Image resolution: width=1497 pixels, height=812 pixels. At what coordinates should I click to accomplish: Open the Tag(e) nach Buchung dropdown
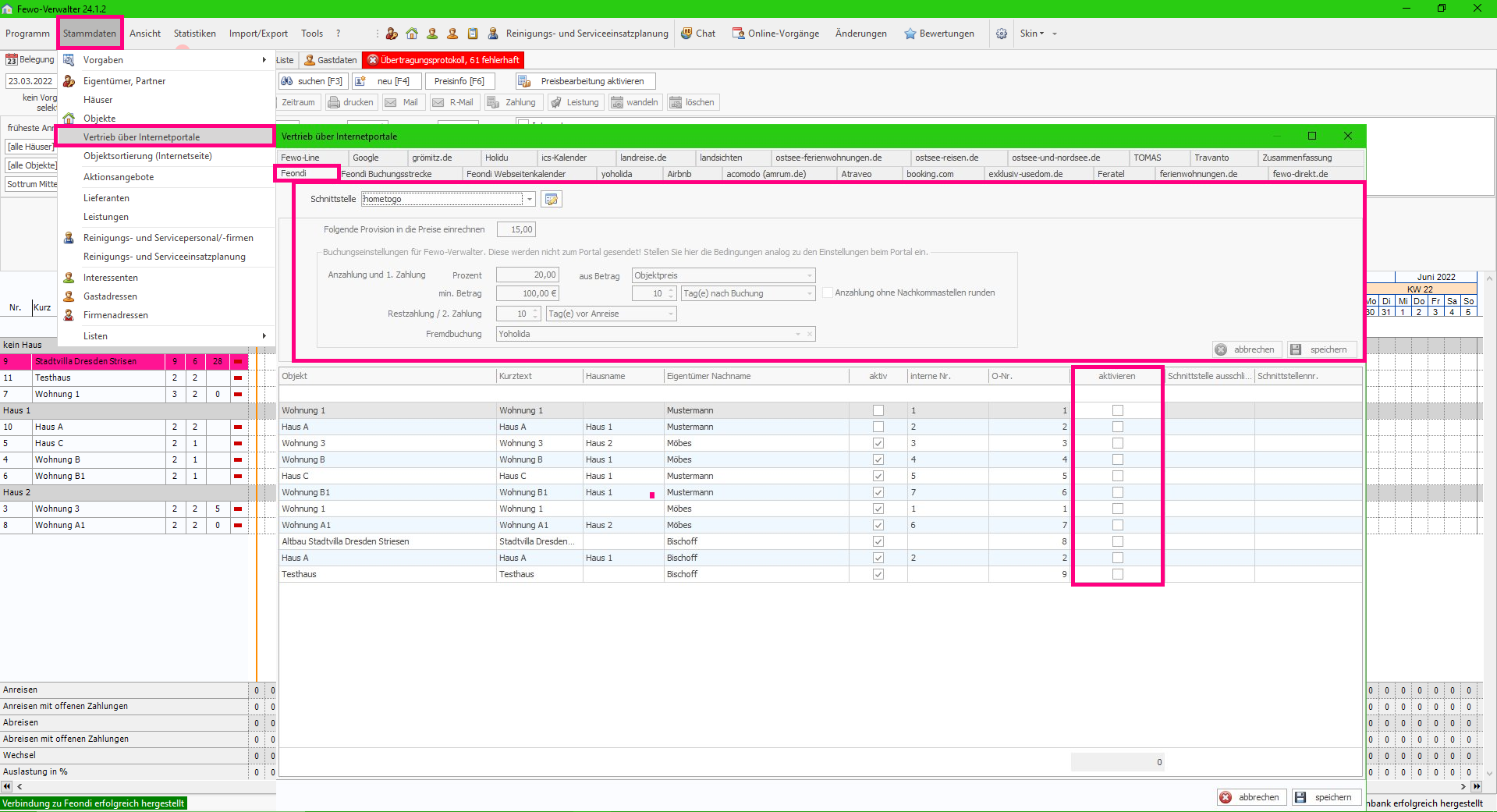click(809, 293)
